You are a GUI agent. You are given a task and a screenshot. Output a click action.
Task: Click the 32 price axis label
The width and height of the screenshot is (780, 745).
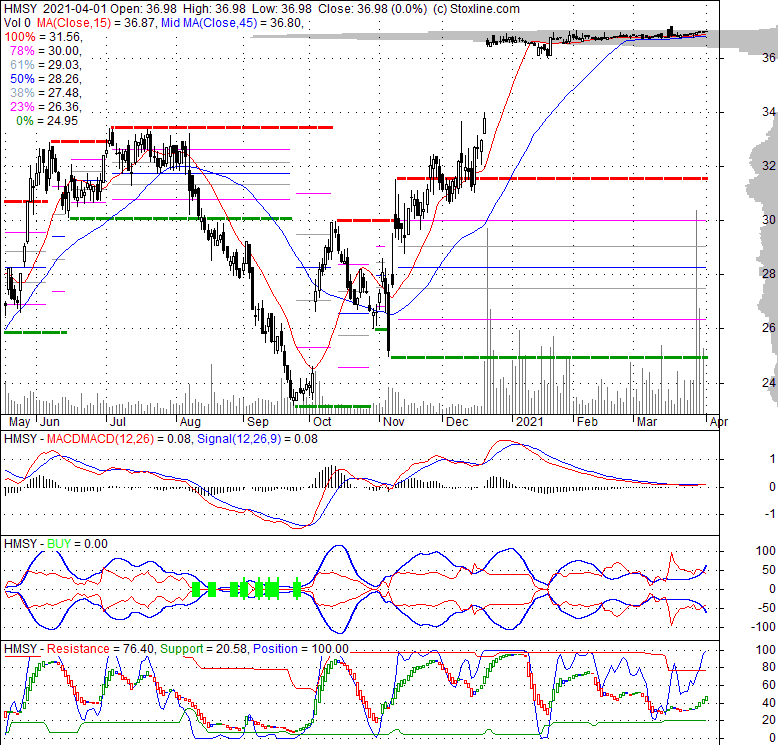(769, 166)
